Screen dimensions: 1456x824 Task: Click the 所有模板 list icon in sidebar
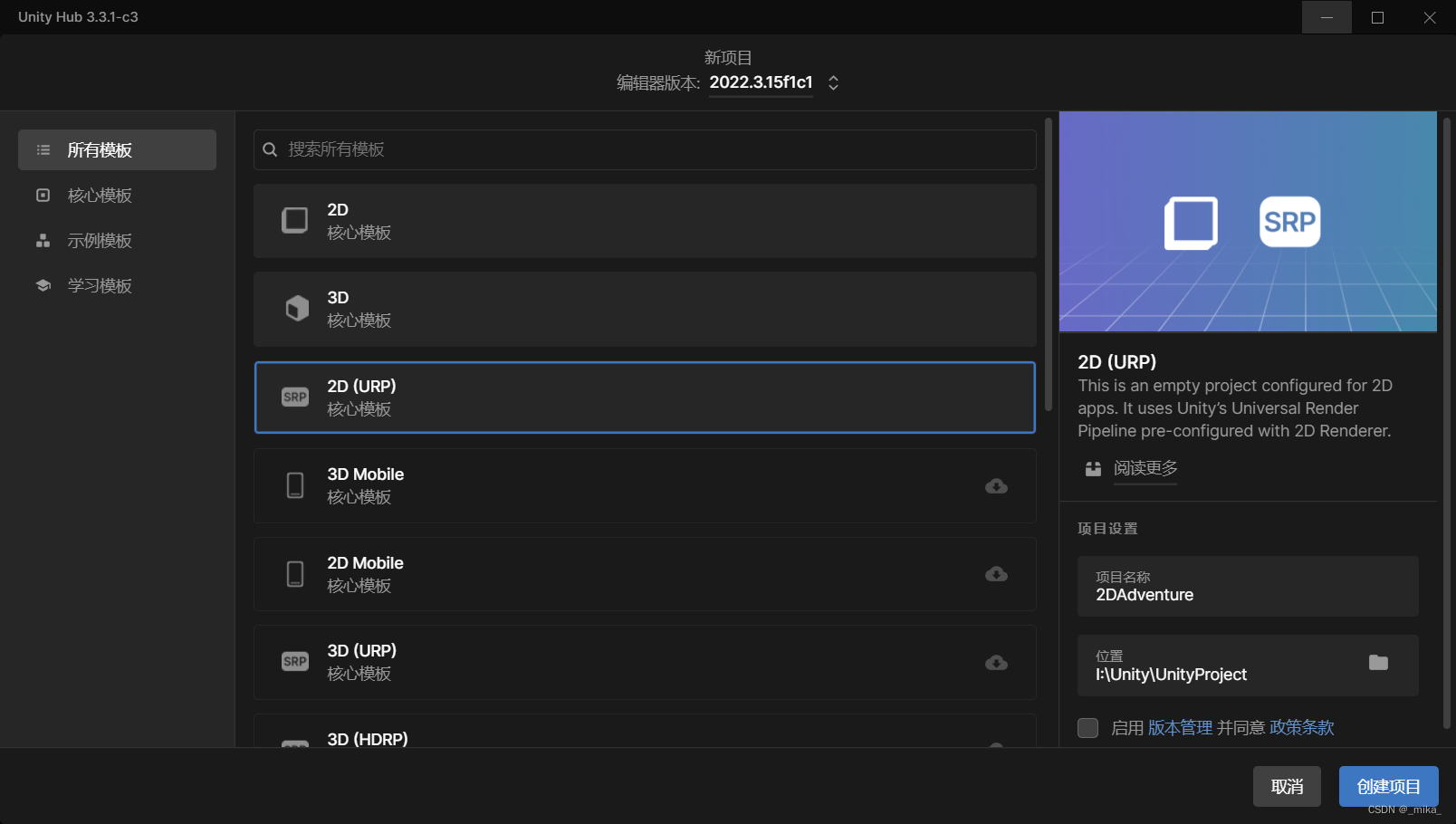point(43,149)
